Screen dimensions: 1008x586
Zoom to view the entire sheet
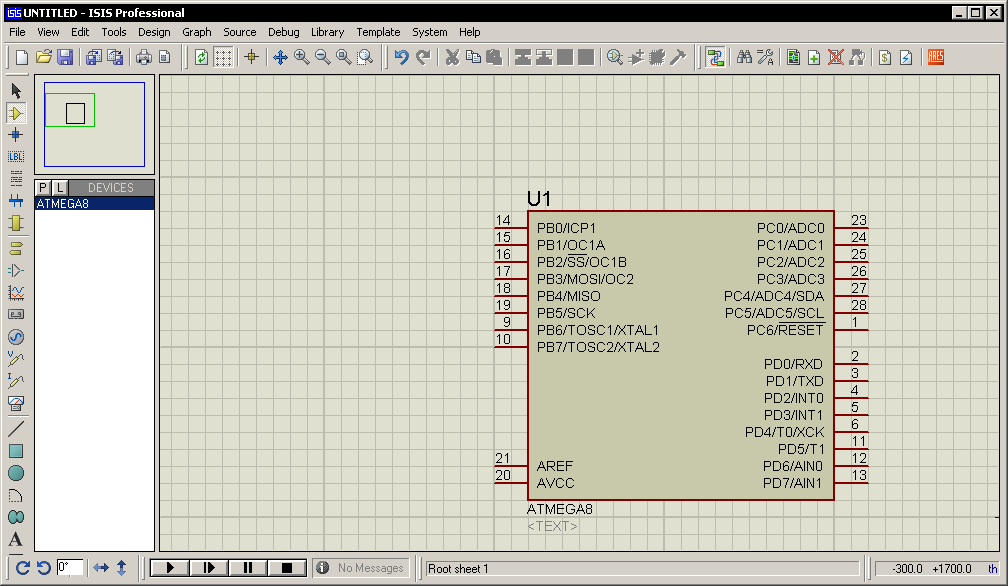[344, 57]
